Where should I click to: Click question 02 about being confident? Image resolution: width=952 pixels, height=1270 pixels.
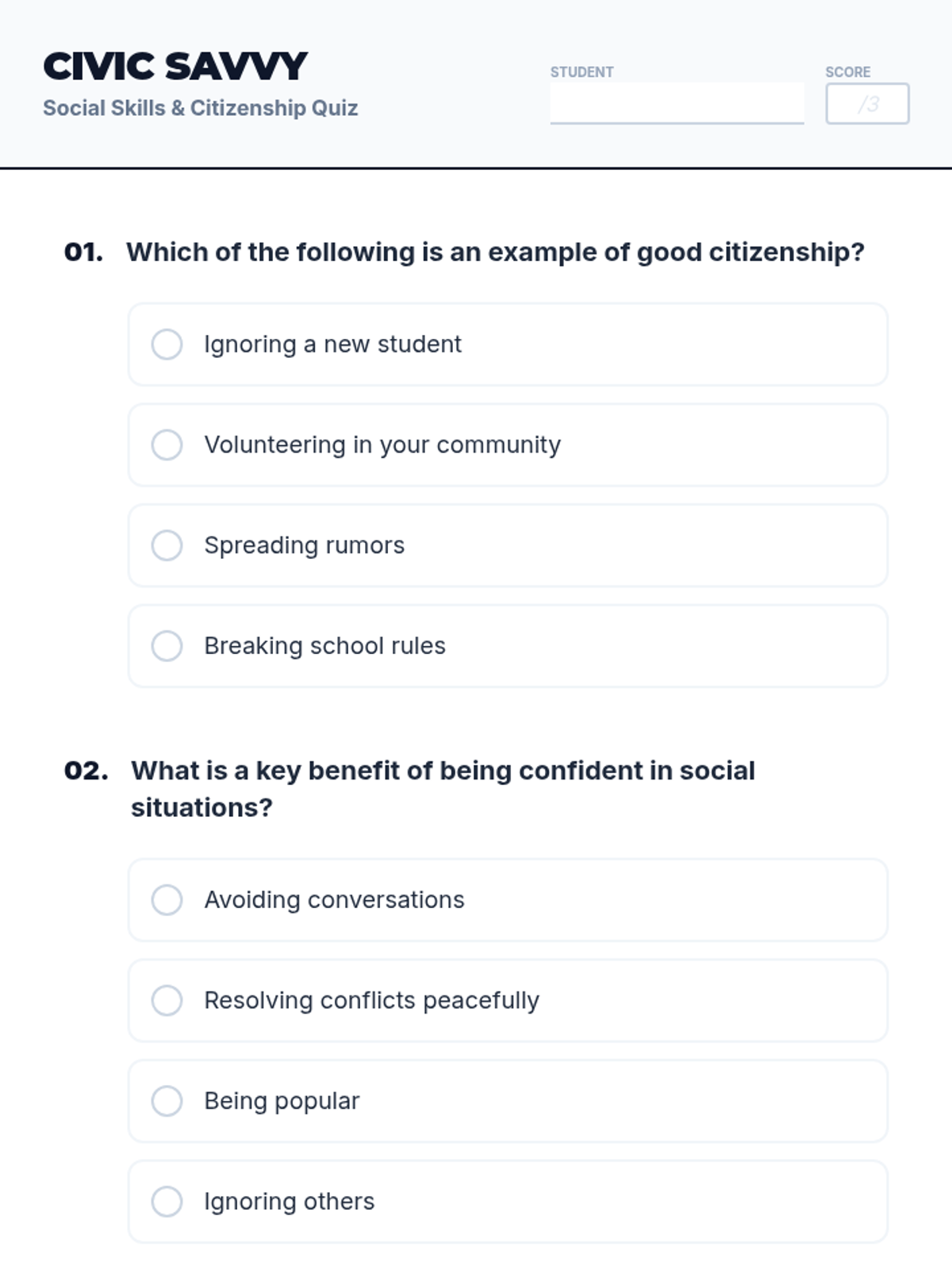tap(443, 789)
